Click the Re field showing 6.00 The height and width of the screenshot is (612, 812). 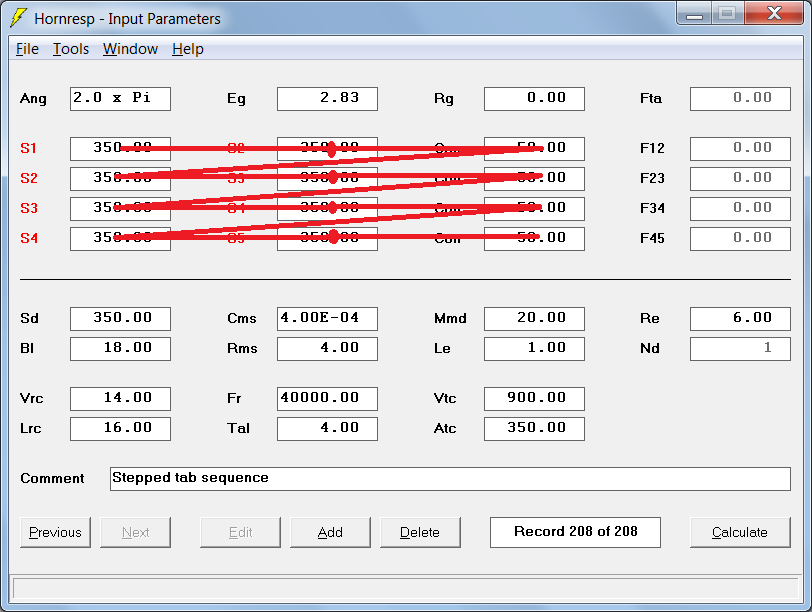pyautogui.click(x=741, y=318)
